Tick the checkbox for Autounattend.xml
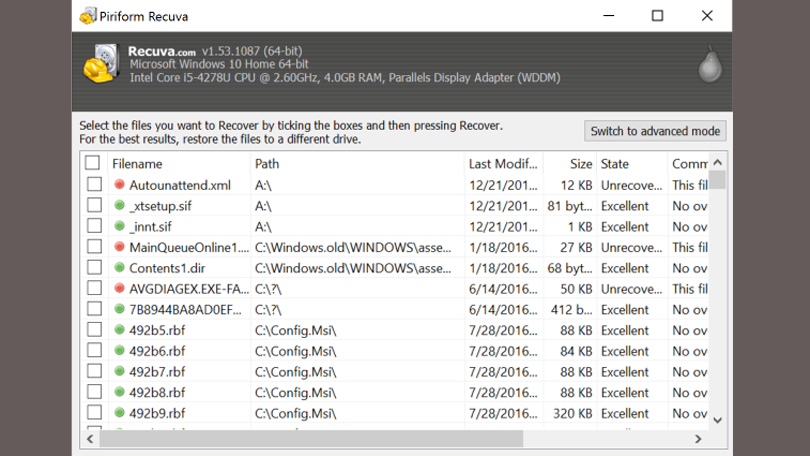This screenshot has width=810, height=456. [x=94, y=185]
